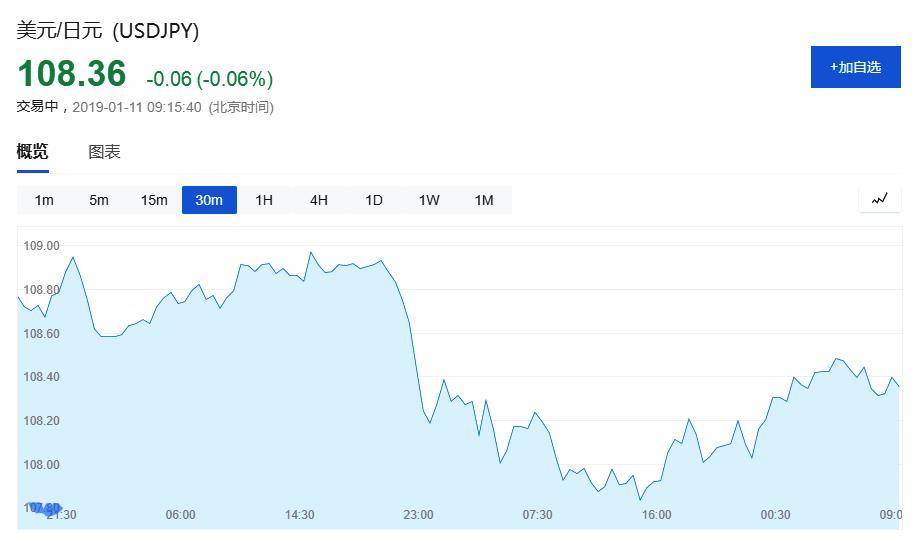This screenshot has width=915, height=541.
Task: Select the 1m timeframe
Action: [44, 200]
